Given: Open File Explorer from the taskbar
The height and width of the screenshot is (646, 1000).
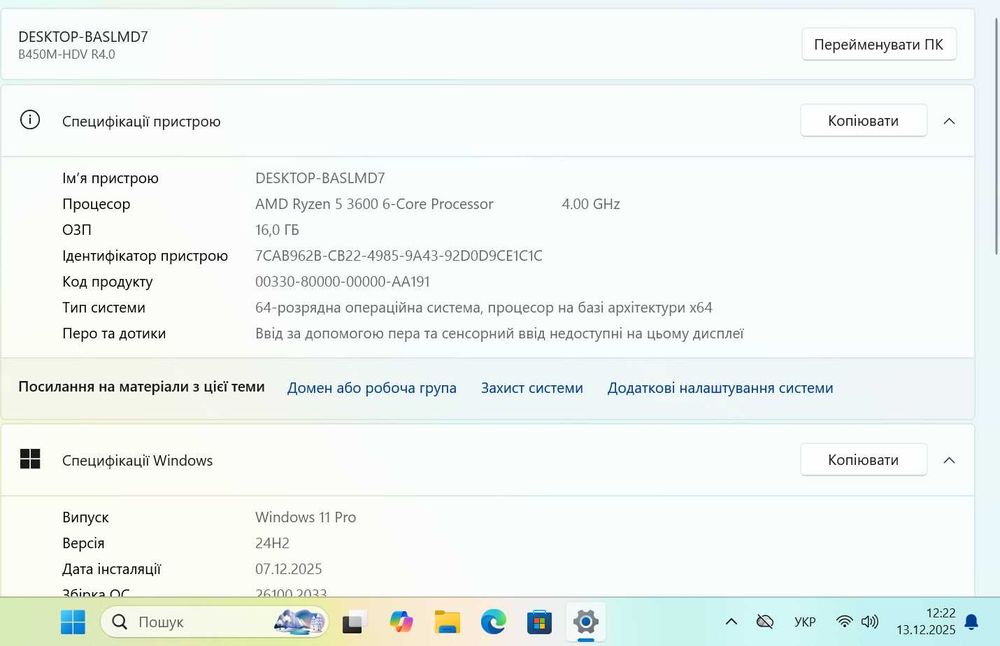Looking at the screenshot, I should point(447,622).
